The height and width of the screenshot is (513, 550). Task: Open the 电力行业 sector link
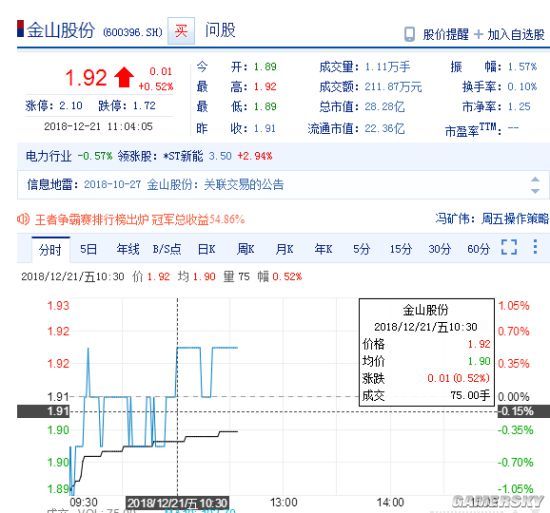click(x=49, y=156)
